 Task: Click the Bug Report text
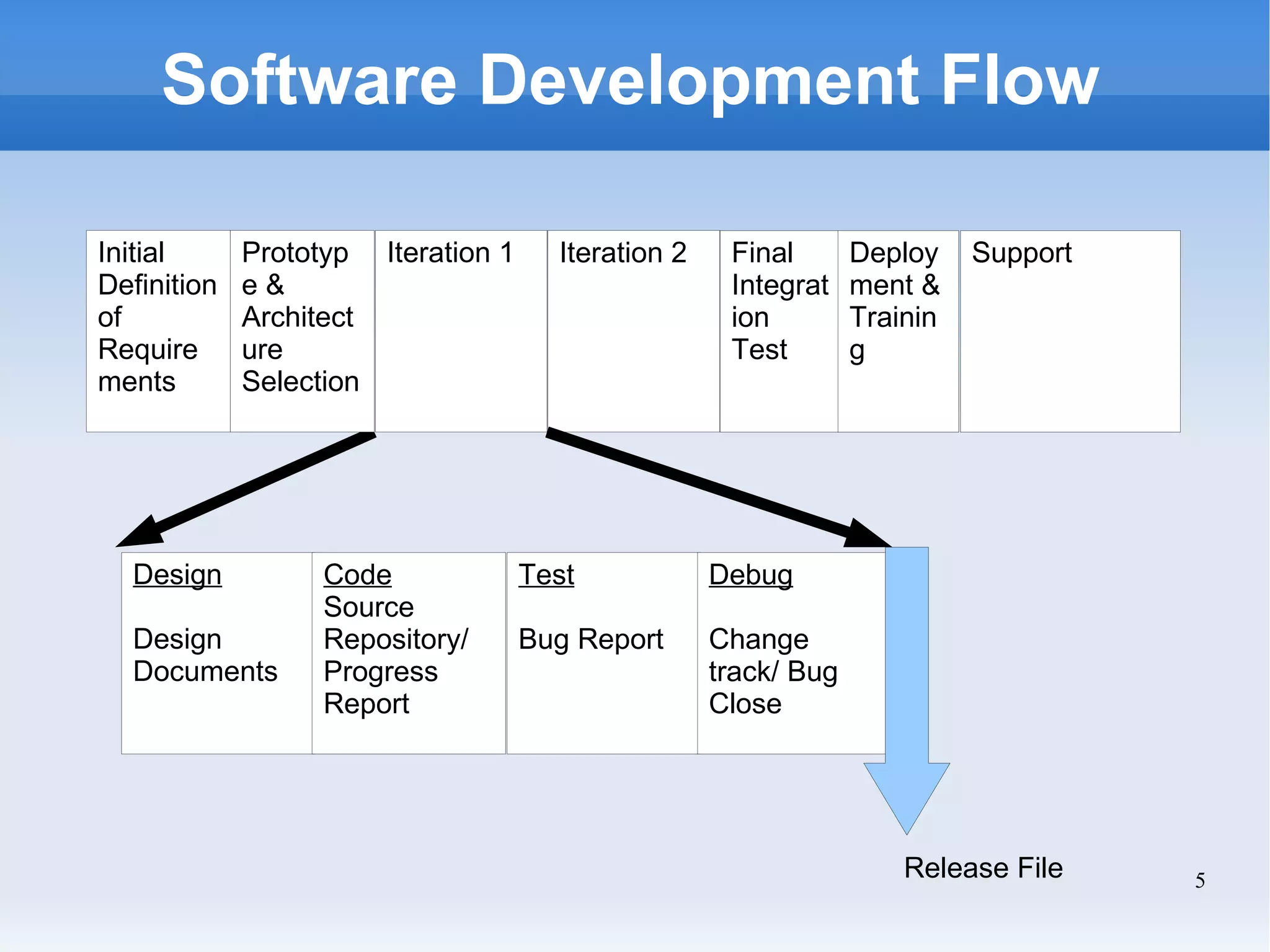(x=590, y=639)
